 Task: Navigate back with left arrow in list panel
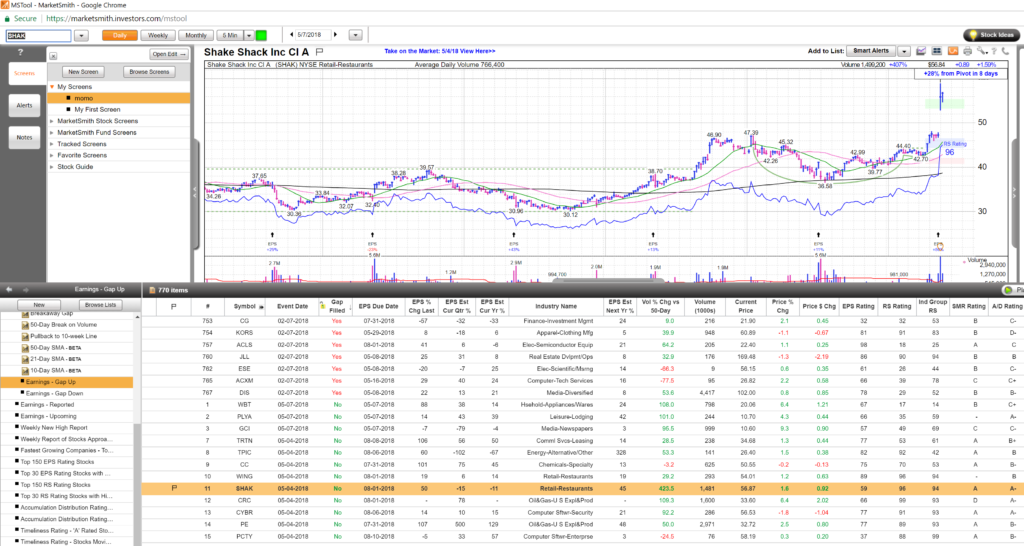pyautogui.click(x=9, y=289)
